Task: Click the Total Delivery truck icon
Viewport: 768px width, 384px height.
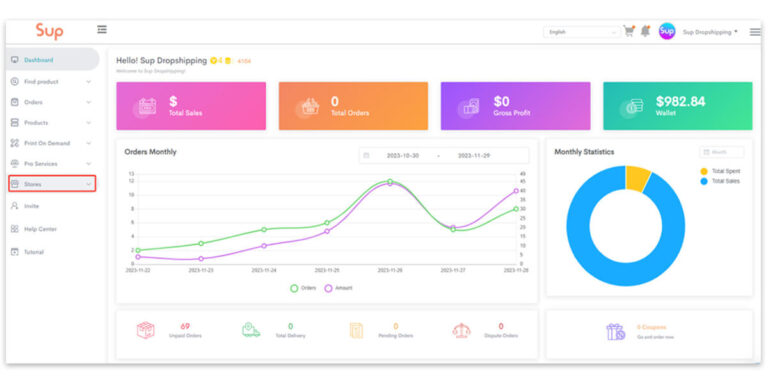Action: [251, 330]
